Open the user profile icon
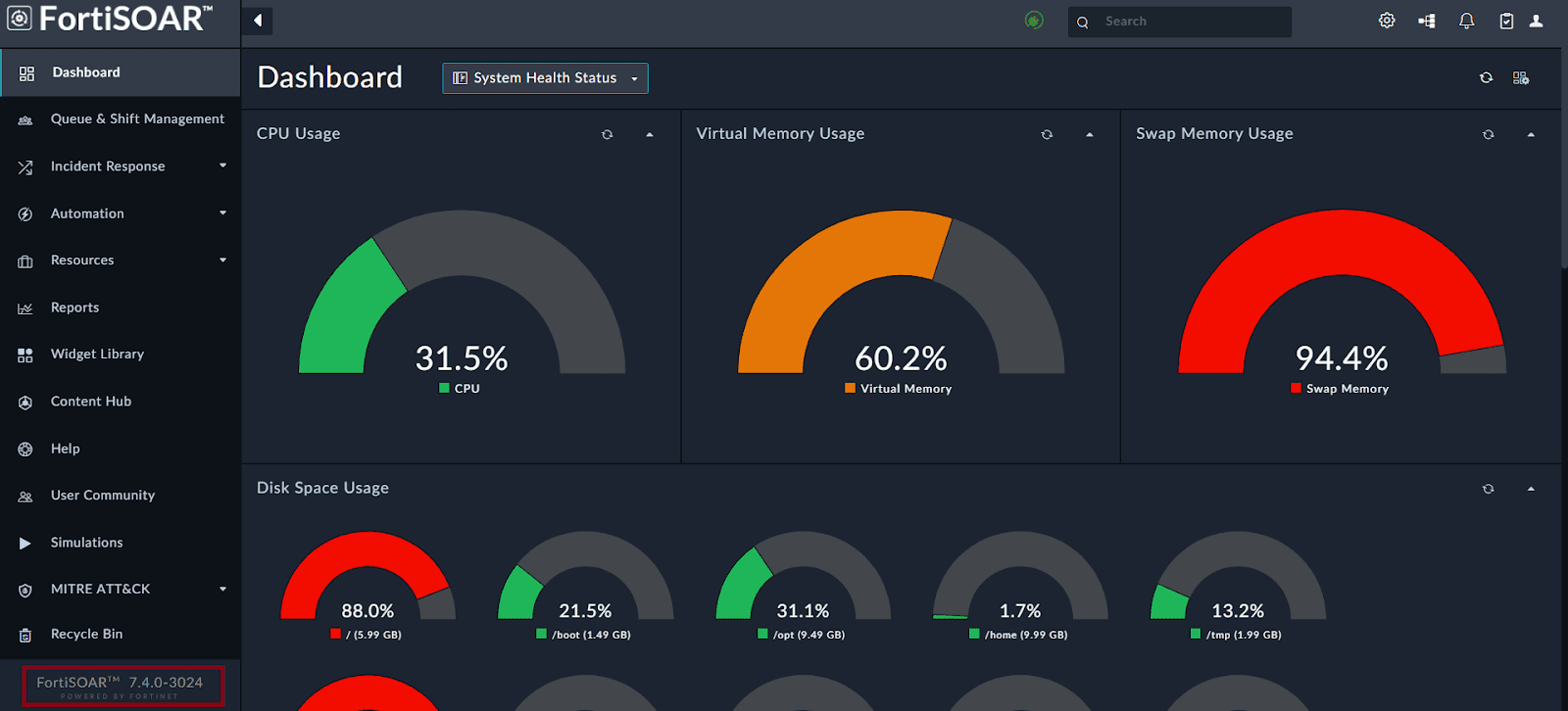 (x=1537, y=21)
